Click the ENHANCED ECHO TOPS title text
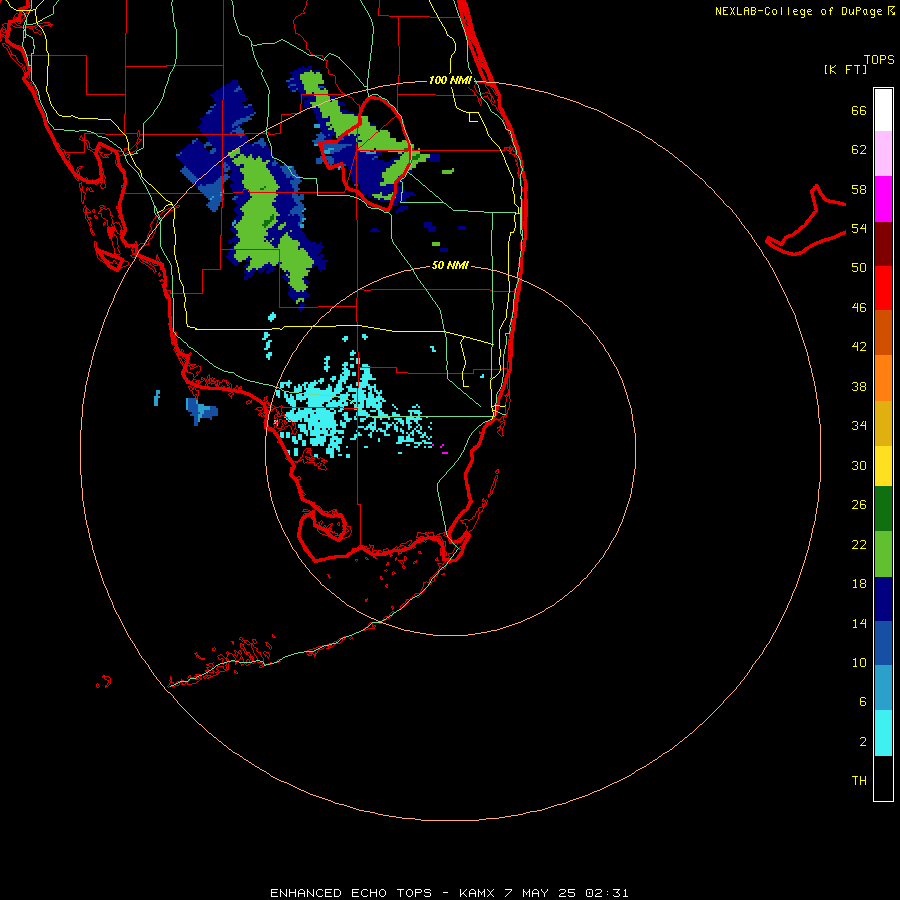This screenshot has width=900, height=900. 351,893
